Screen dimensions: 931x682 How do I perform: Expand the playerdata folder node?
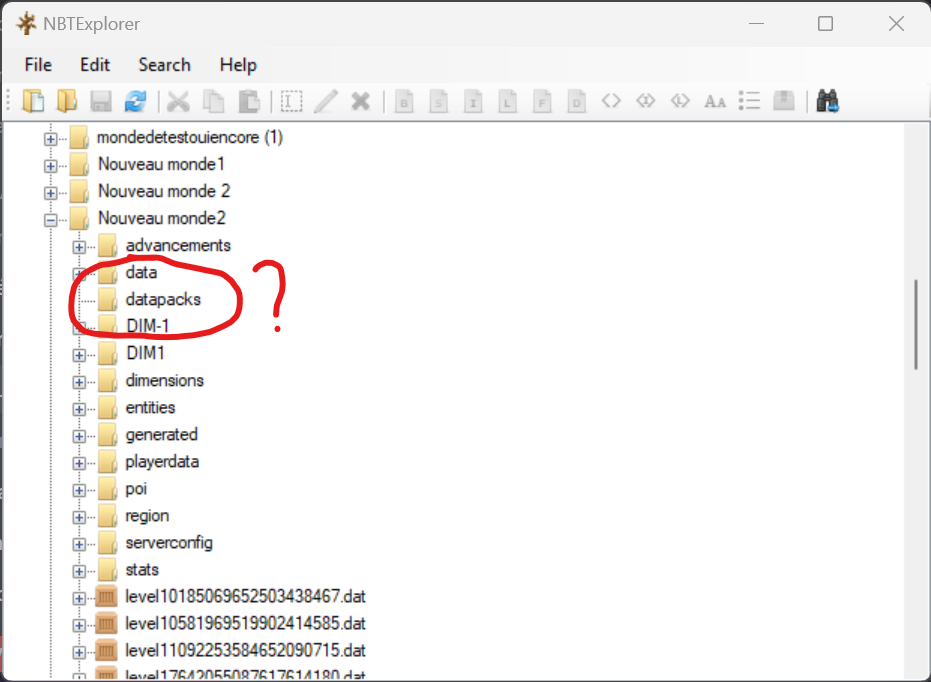pyautogui.click(x=79, y=463)
